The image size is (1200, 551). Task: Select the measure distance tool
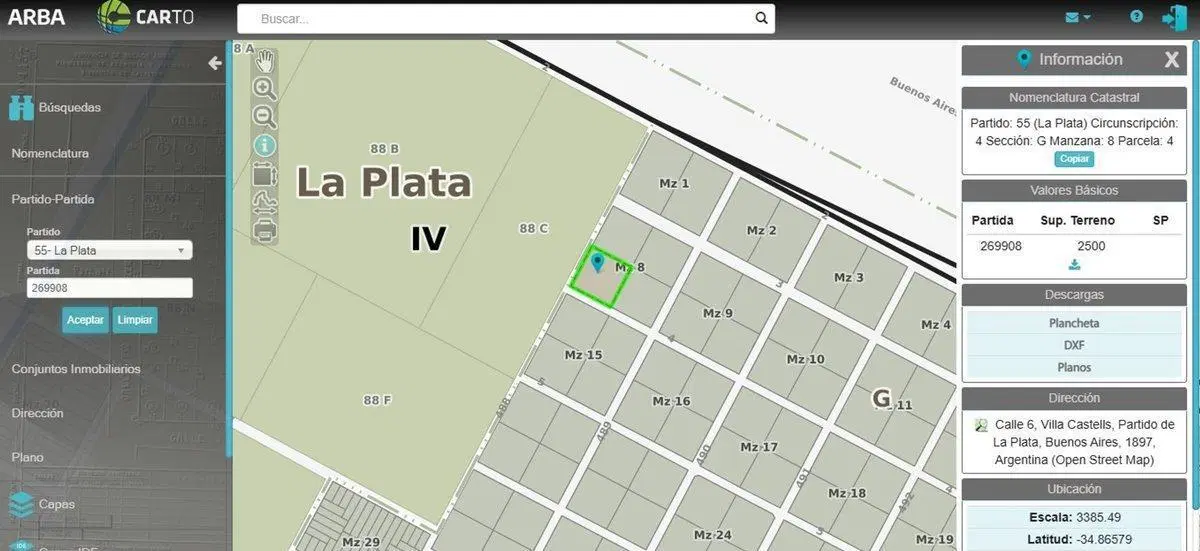point(265,203)
